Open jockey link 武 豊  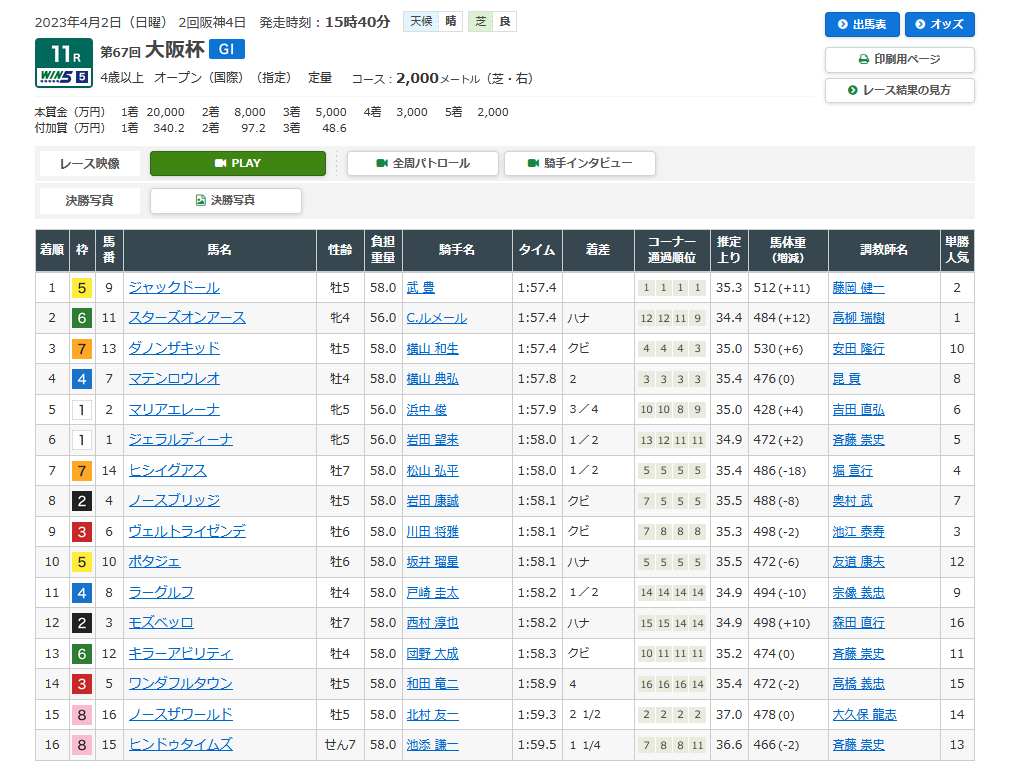[x=421, y=288]
